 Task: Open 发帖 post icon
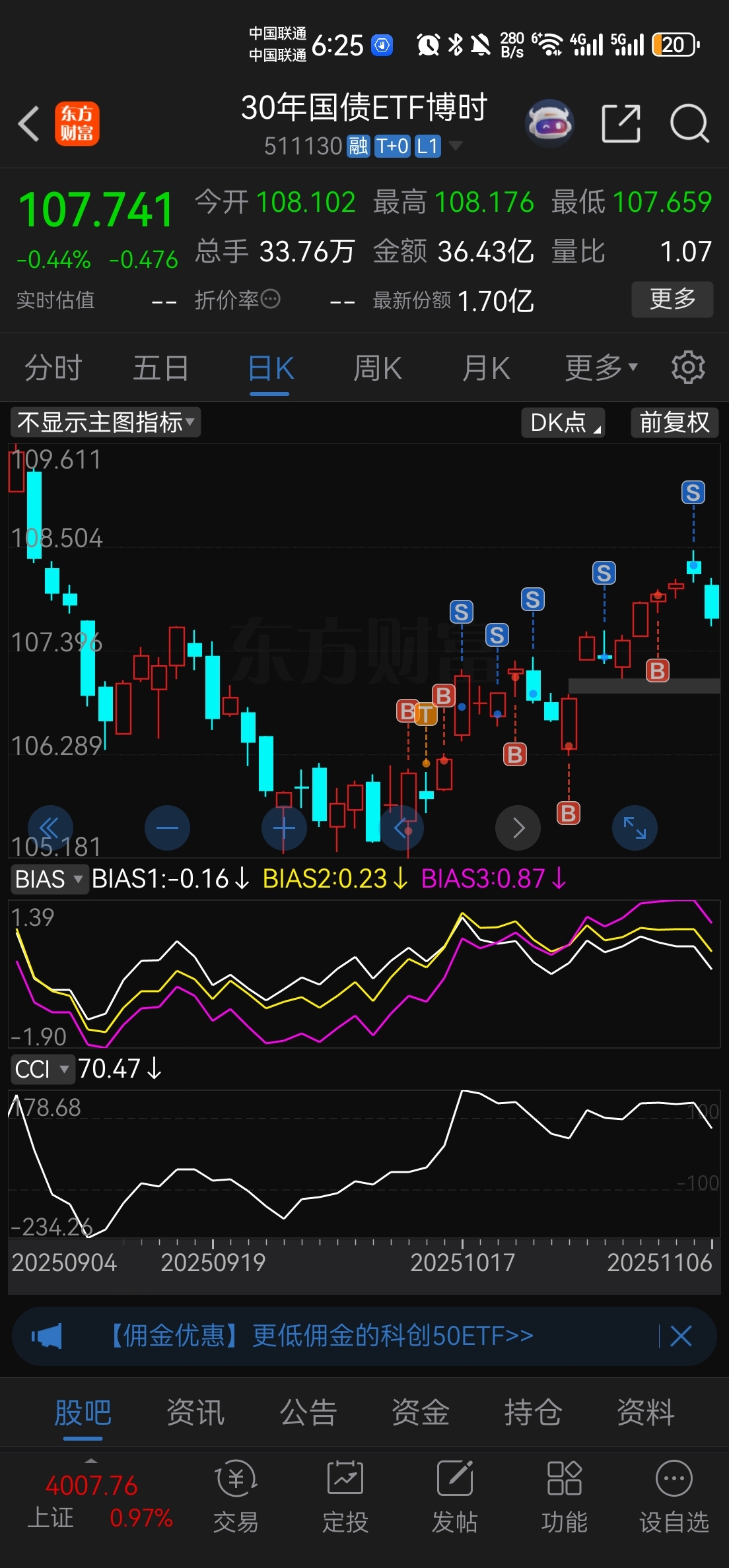(454, 1496)
